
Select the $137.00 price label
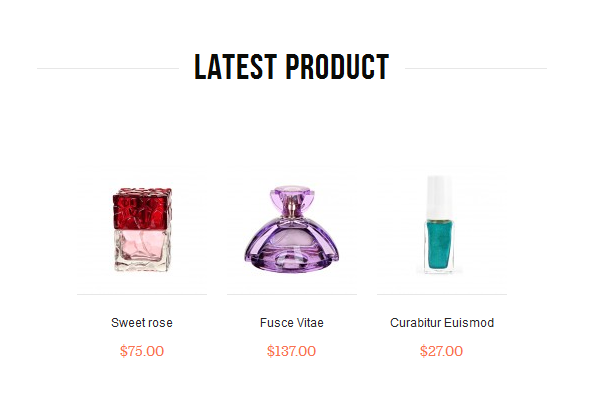click(292, 351)
